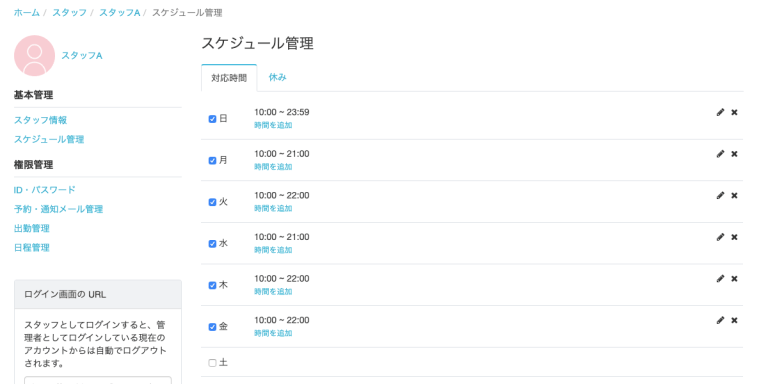Edit the 木 row time slot
The height and width of the screenshot is (384, 768).
(720, 279)
